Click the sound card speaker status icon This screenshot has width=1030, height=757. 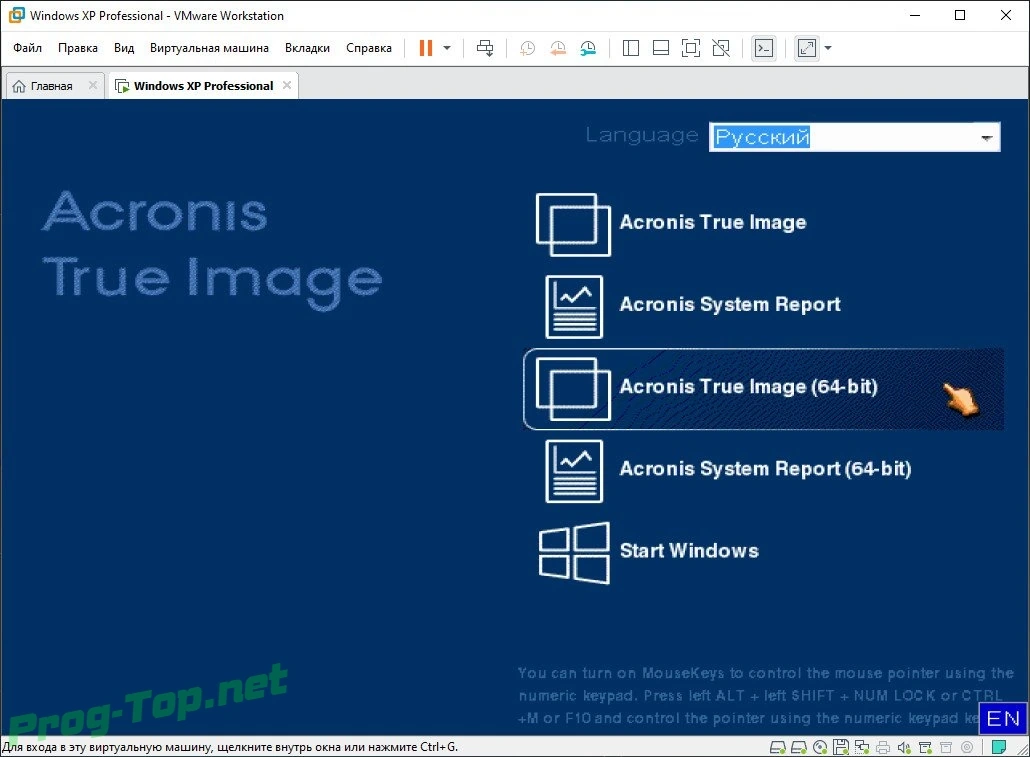pos(904,747)
